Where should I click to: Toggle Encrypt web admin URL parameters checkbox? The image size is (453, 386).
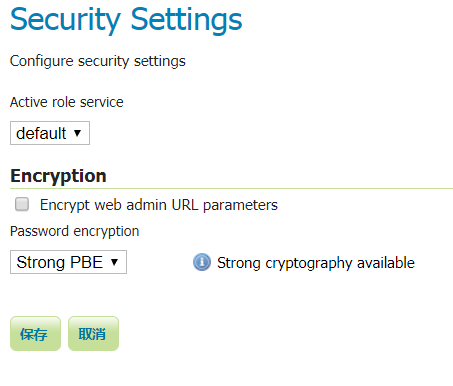coord(22,204)
